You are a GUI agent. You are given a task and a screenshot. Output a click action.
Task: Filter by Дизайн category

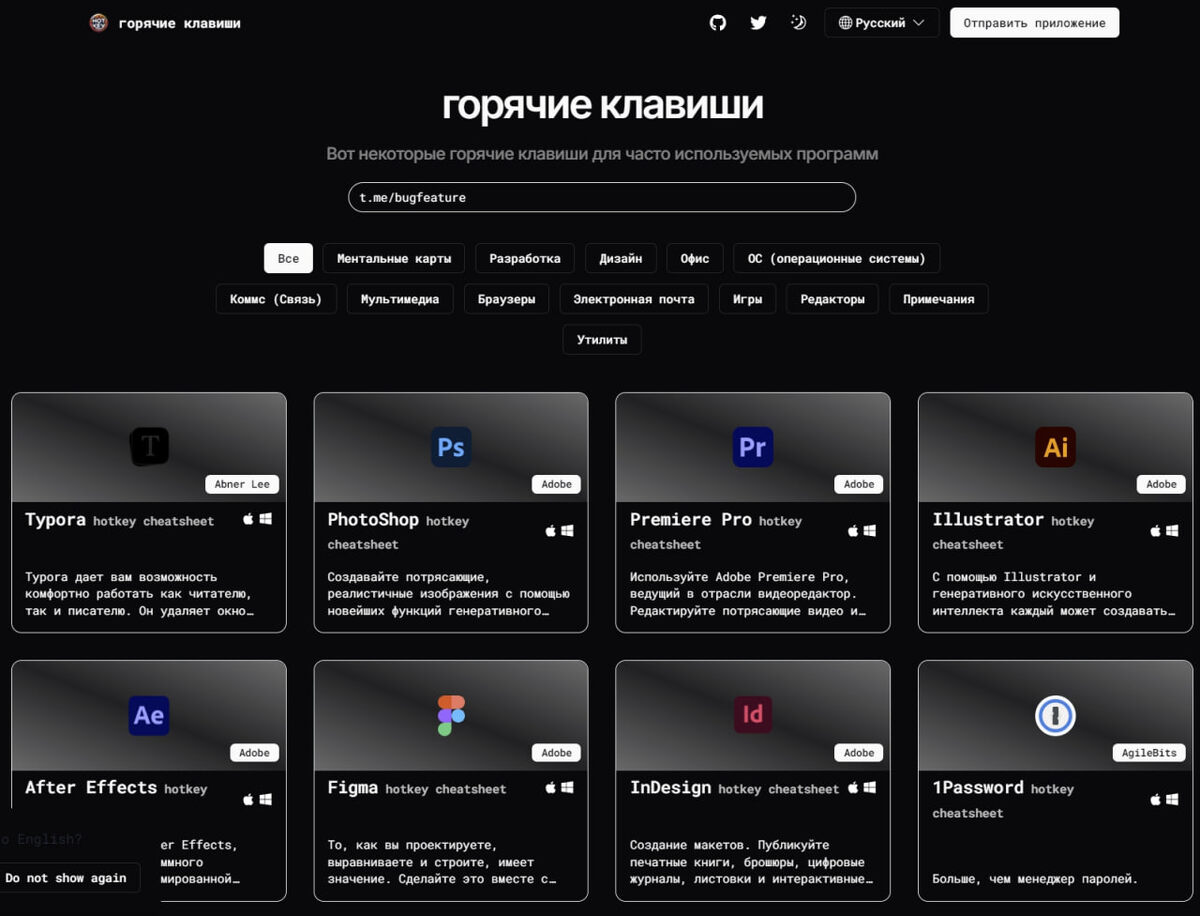[621, 258]
